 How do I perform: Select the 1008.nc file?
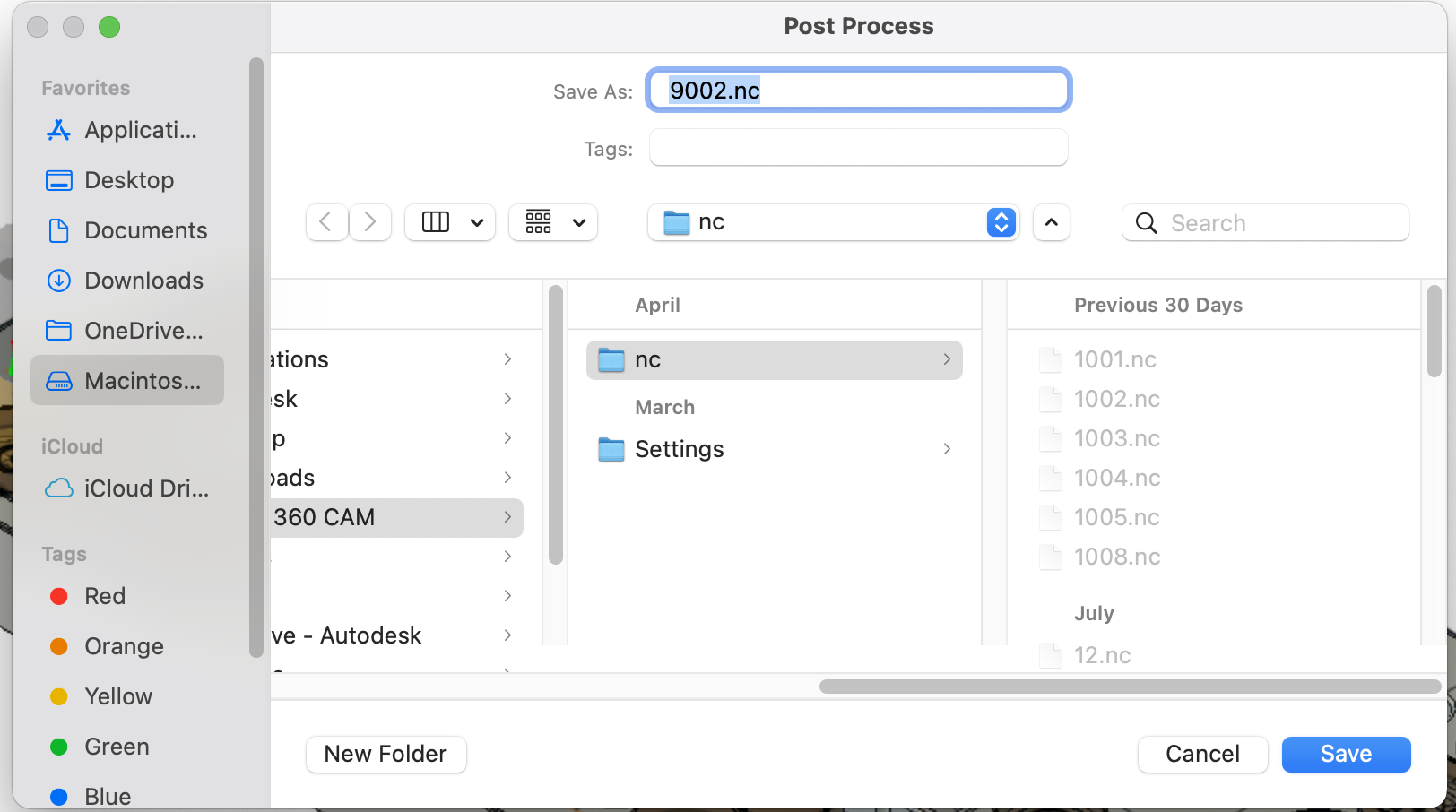[x=1117, y=557]
